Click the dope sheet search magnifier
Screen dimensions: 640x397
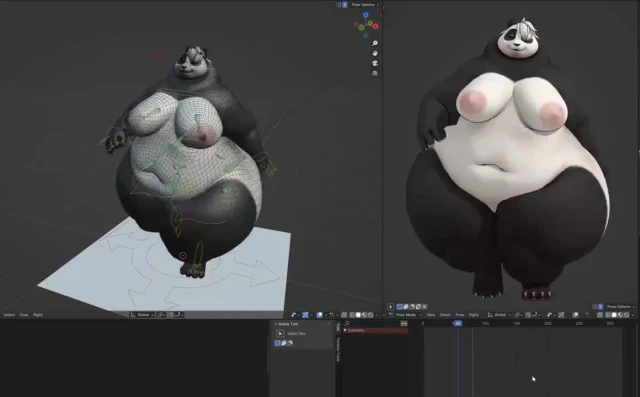347,324
